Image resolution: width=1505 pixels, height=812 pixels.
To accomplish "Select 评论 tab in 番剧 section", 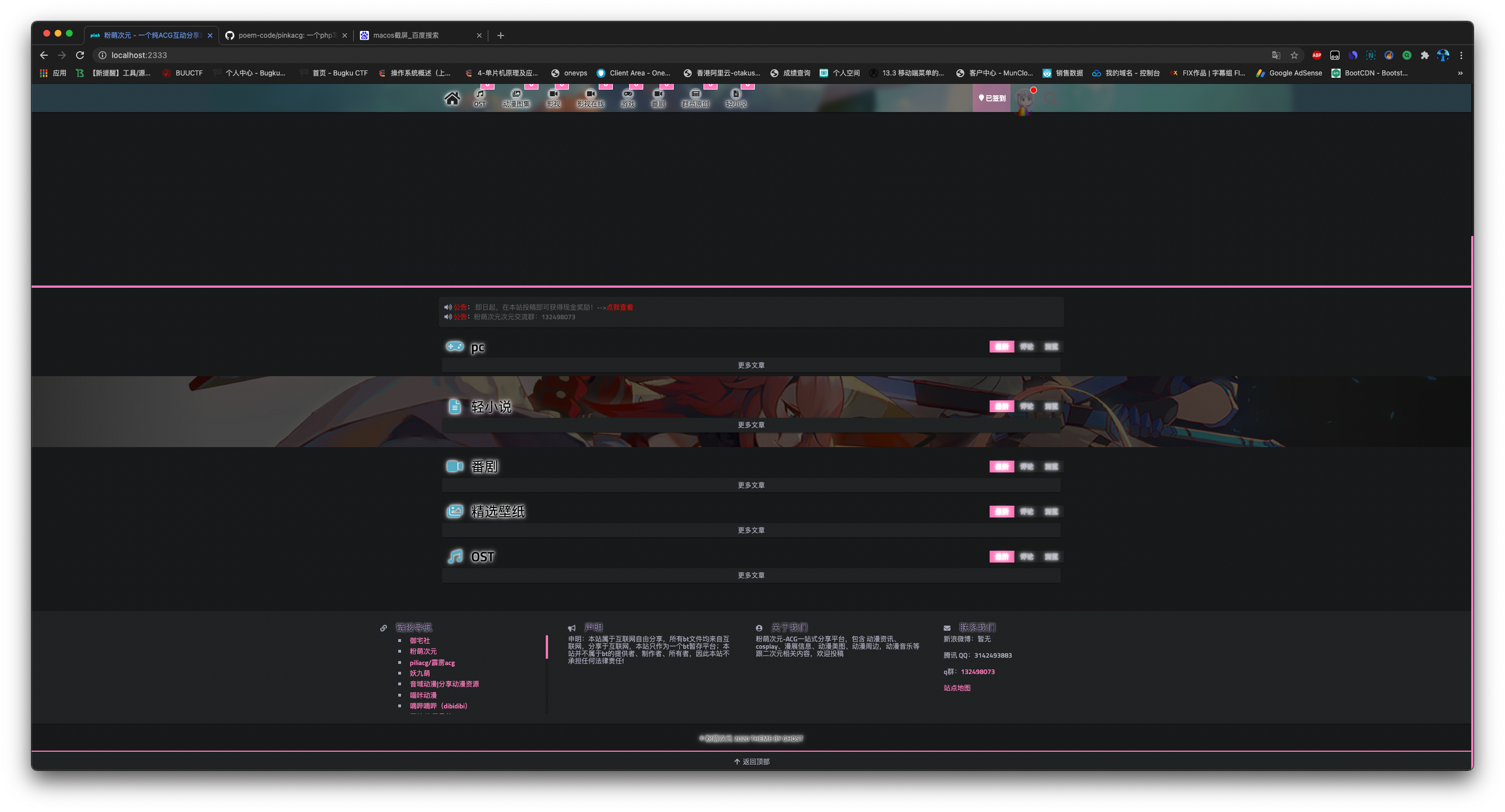I will click(1026, 466).
